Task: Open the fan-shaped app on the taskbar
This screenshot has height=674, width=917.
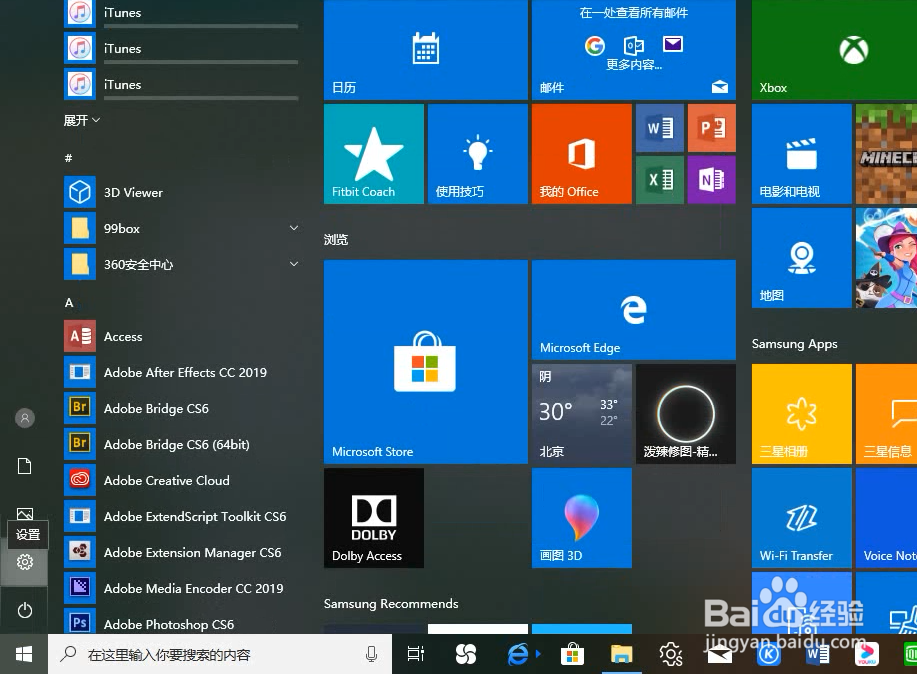Action: [466, 654]
